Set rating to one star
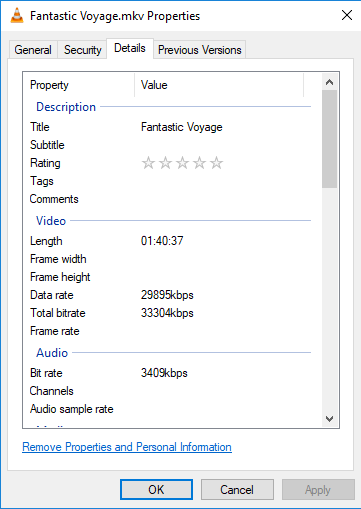The width and height of the screenshot is (361, 509). coord(148,163)
